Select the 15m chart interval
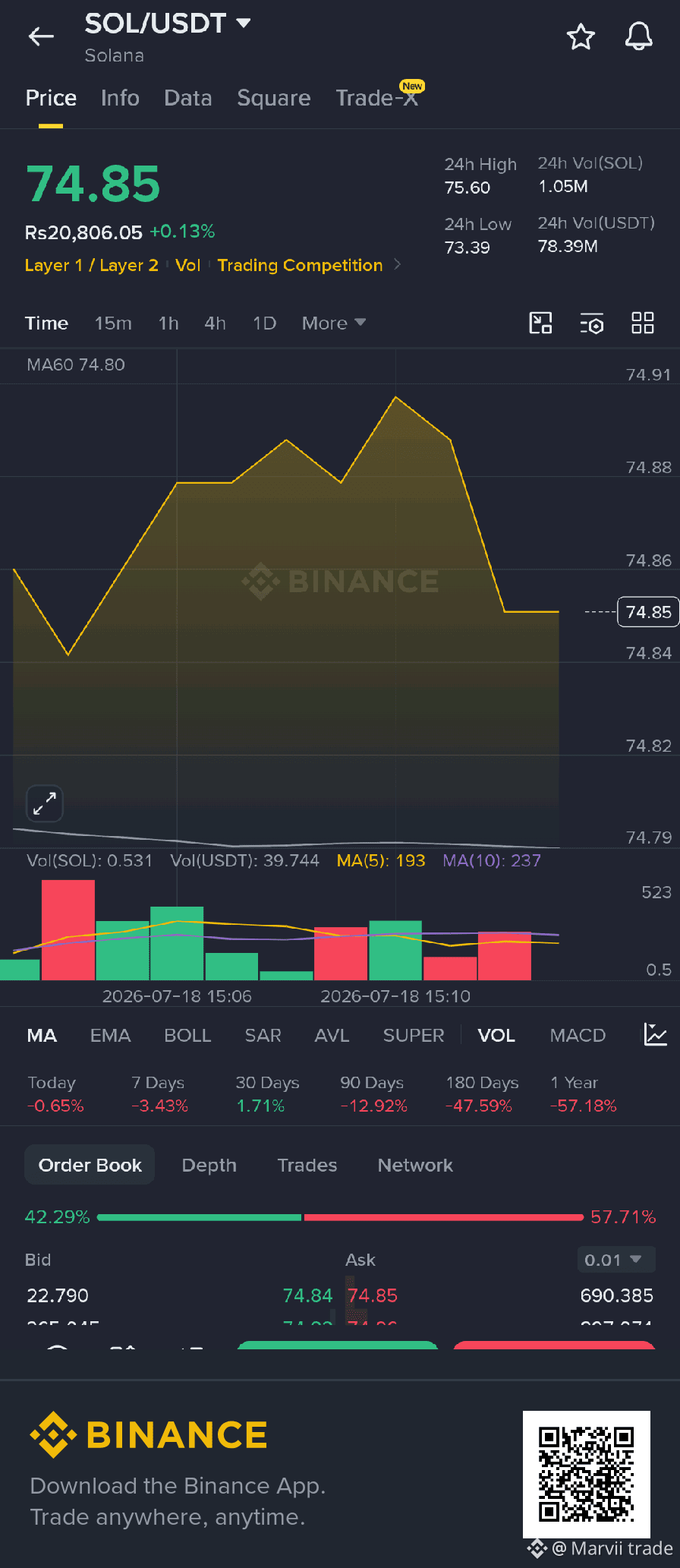The height and width of the screenshot is (1568, 680). (x=113, y=323)
